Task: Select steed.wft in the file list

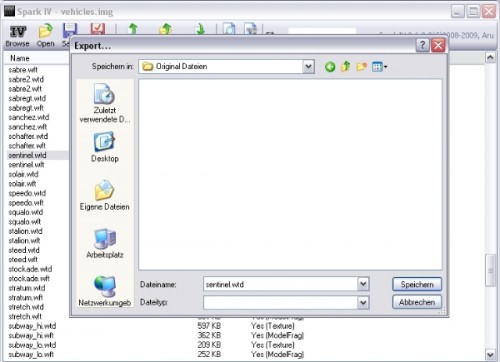Action: click(23, 260)
